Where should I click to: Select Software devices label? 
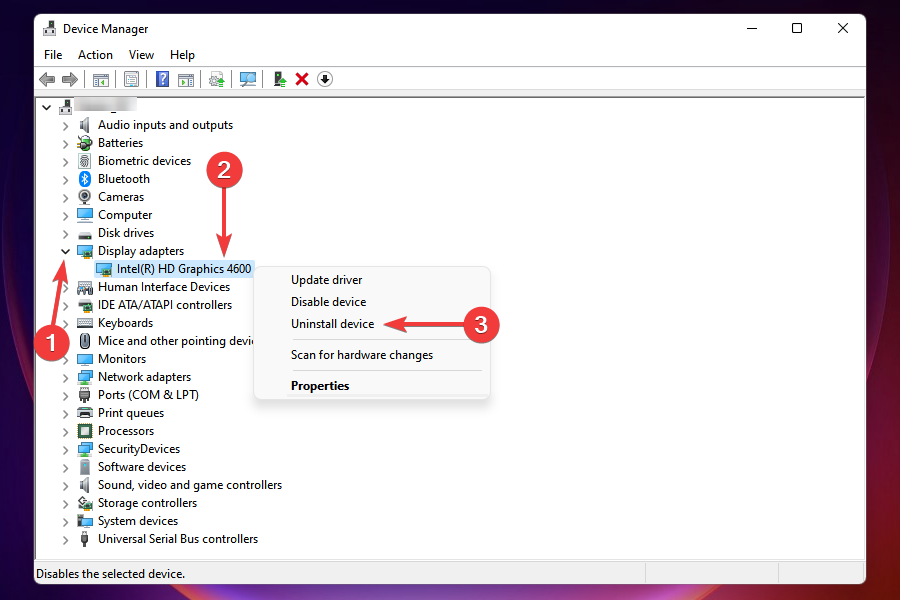pyautogui.click(x=142, y=467)
